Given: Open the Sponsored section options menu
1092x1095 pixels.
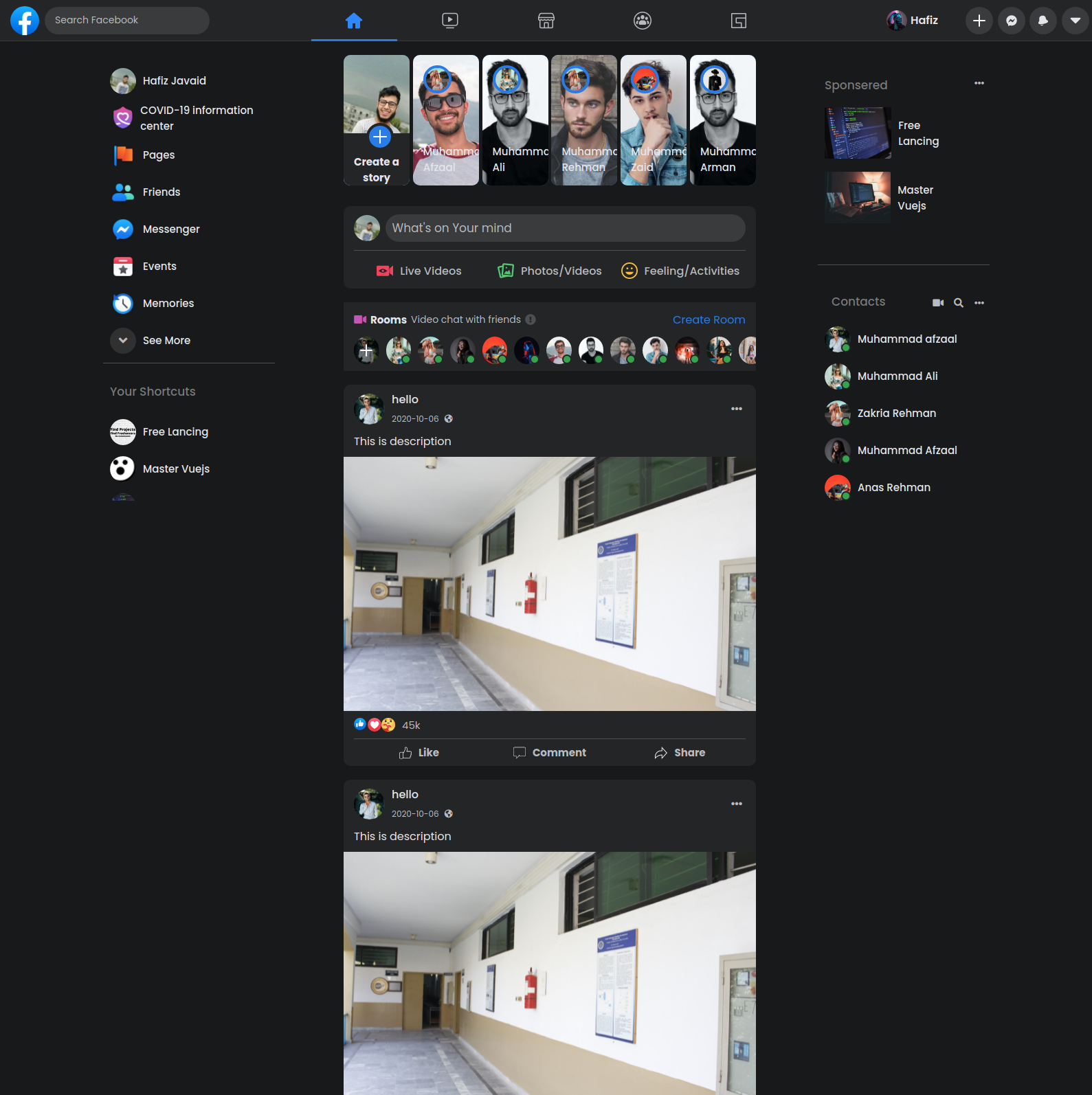Looking at the screenshot, I should [979, 83].
